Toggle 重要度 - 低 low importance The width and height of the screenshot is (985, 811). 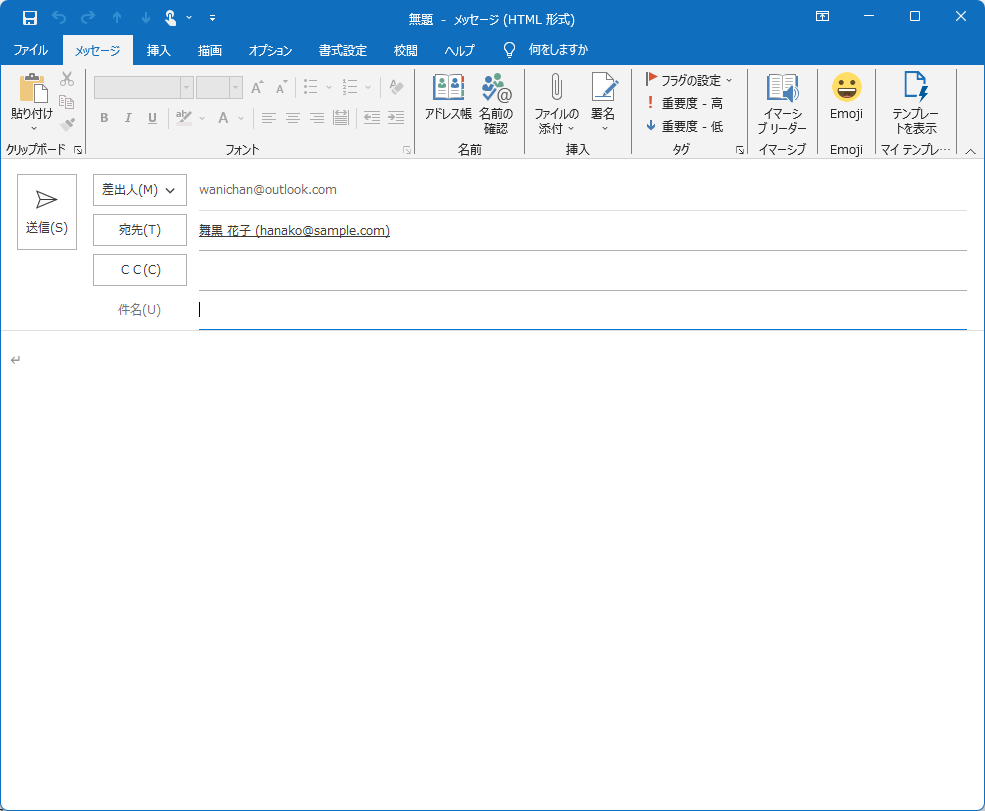point(685,126)
